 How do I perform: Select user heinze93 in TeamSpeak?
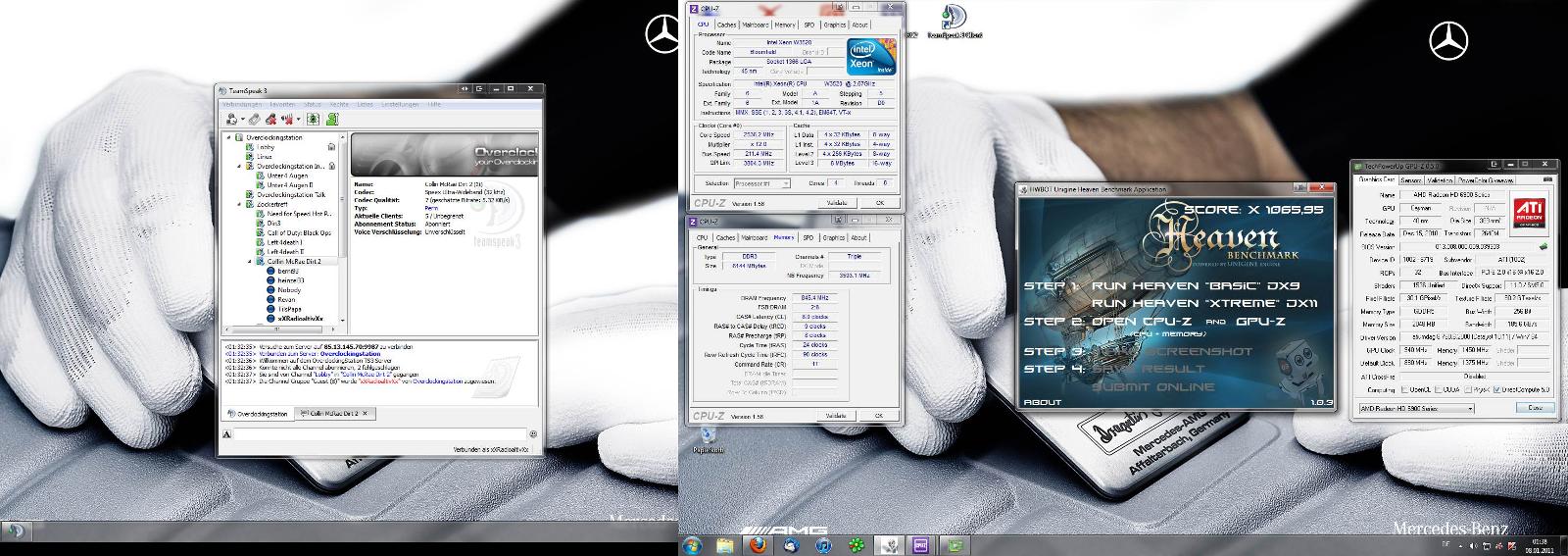pos(291,280)
